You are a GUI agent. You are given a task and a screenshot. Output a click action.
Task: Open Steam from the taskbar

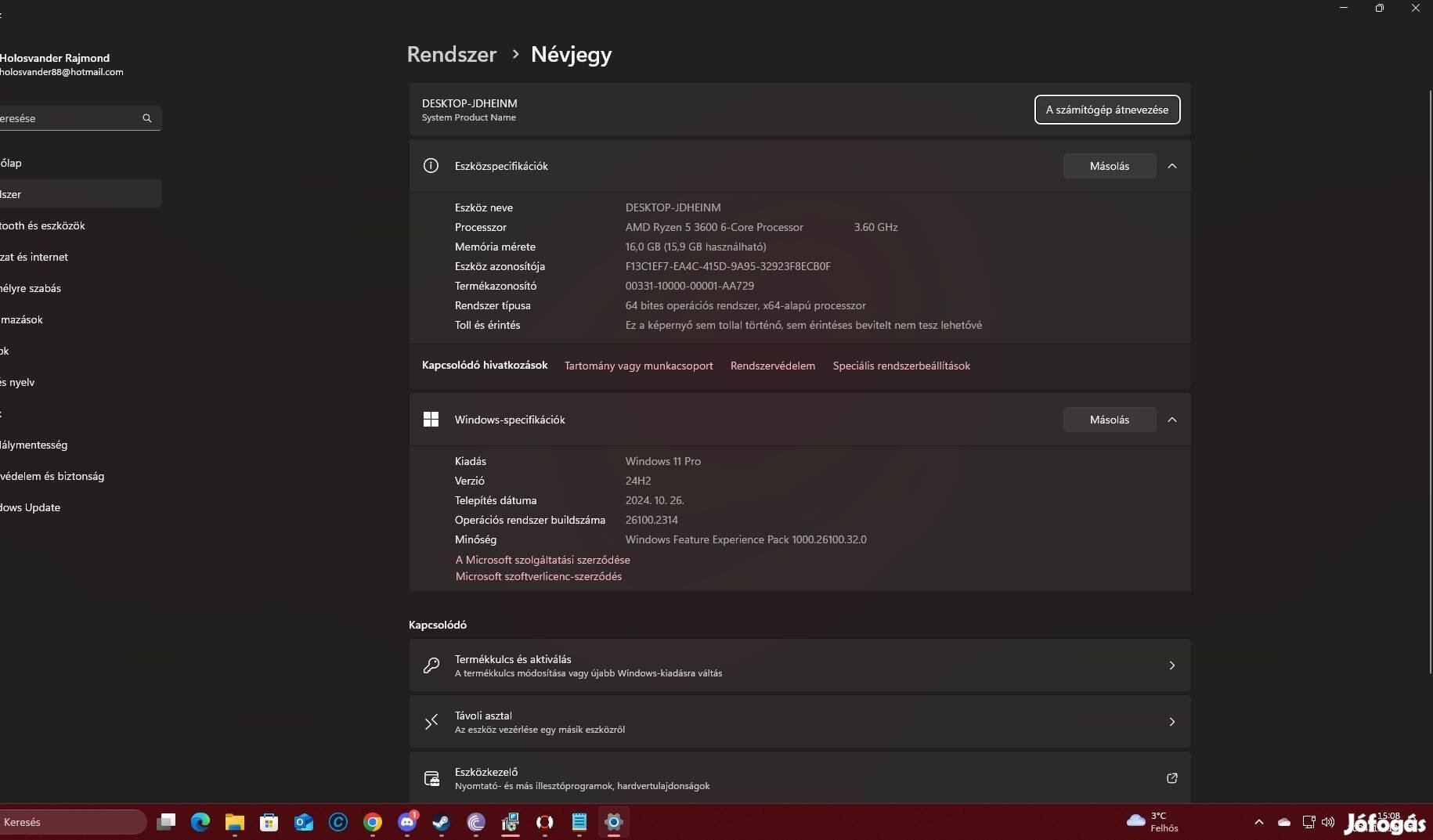pos(442,822)
